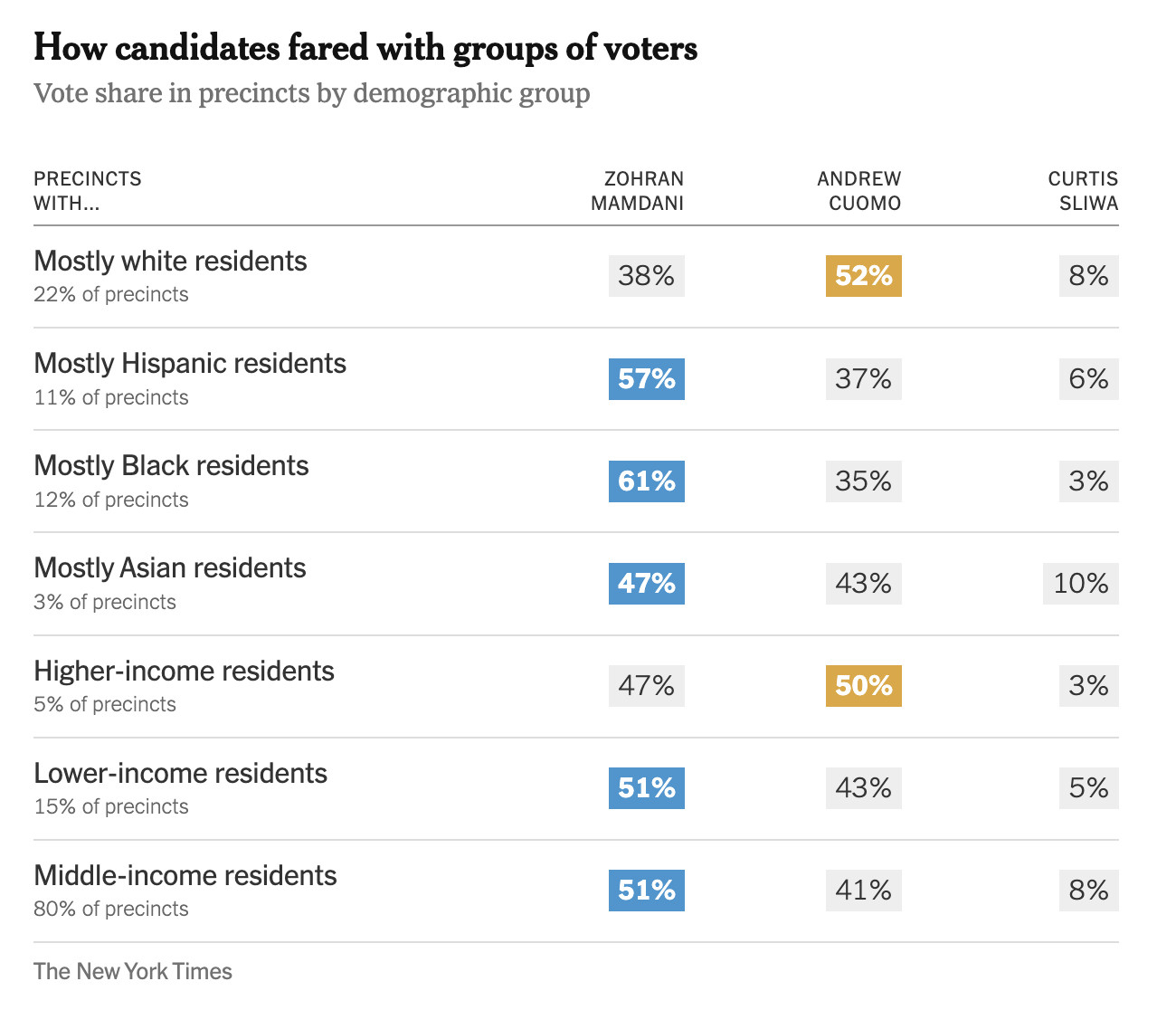Click the Andrew Cuomo column header

coord(858,191)
